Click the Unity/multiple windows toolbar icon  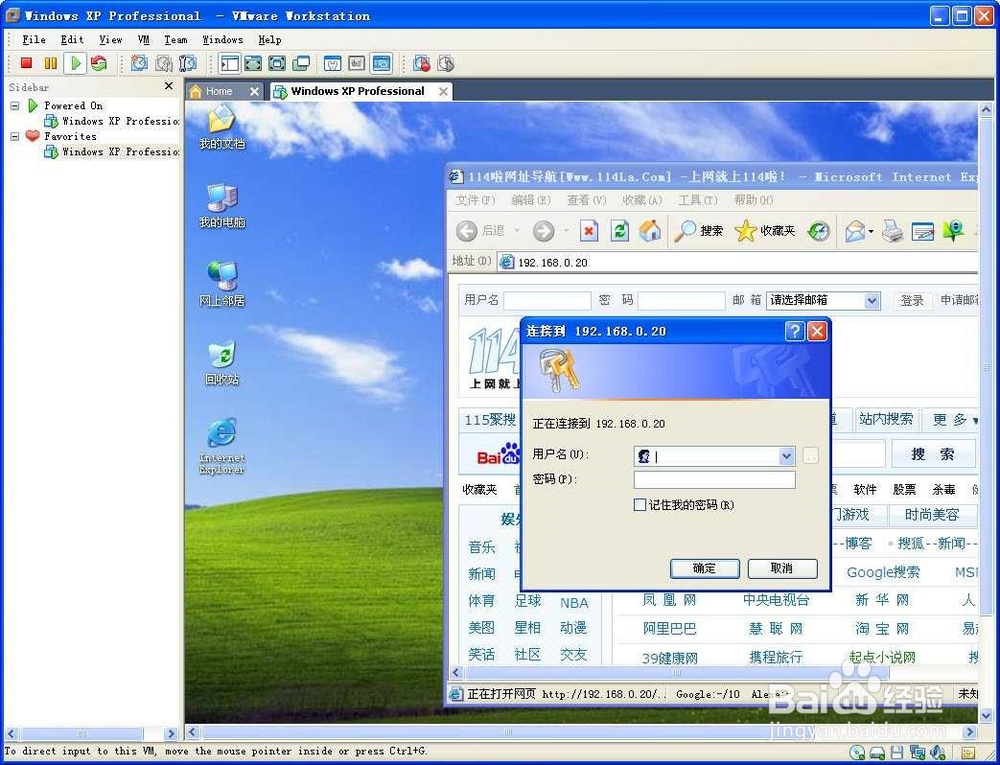(x=301, y=63)
